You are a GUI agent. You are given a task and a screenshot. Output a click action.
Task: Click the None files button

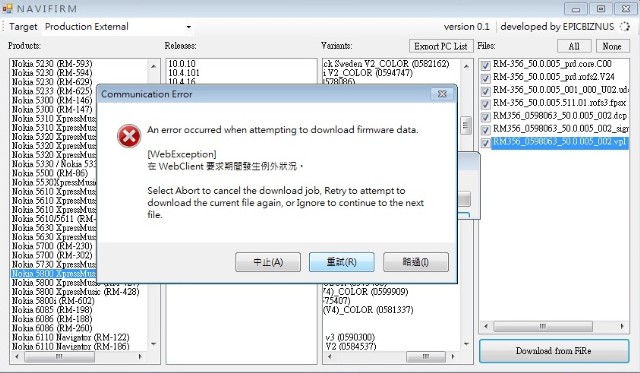pyautogui.click(x=612, y=47)
